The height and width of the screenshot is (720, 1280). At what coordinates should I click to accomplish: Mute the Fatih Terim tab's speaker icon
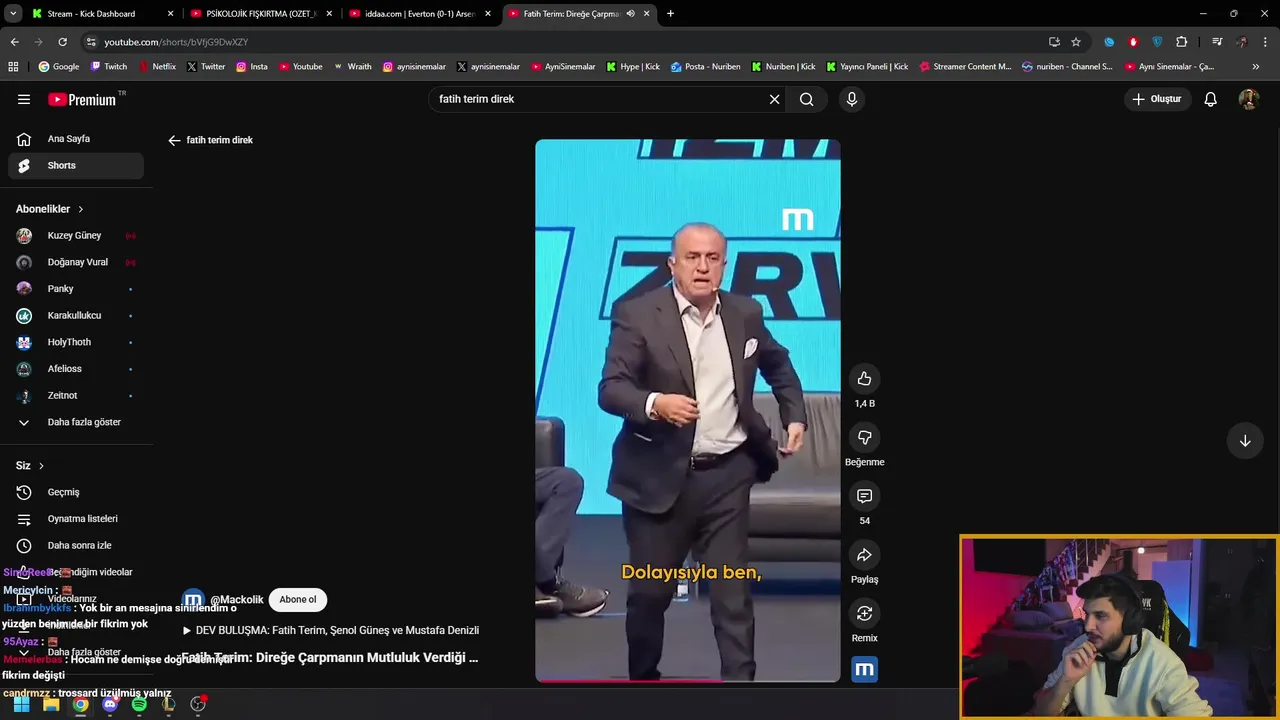coord(630,14)
